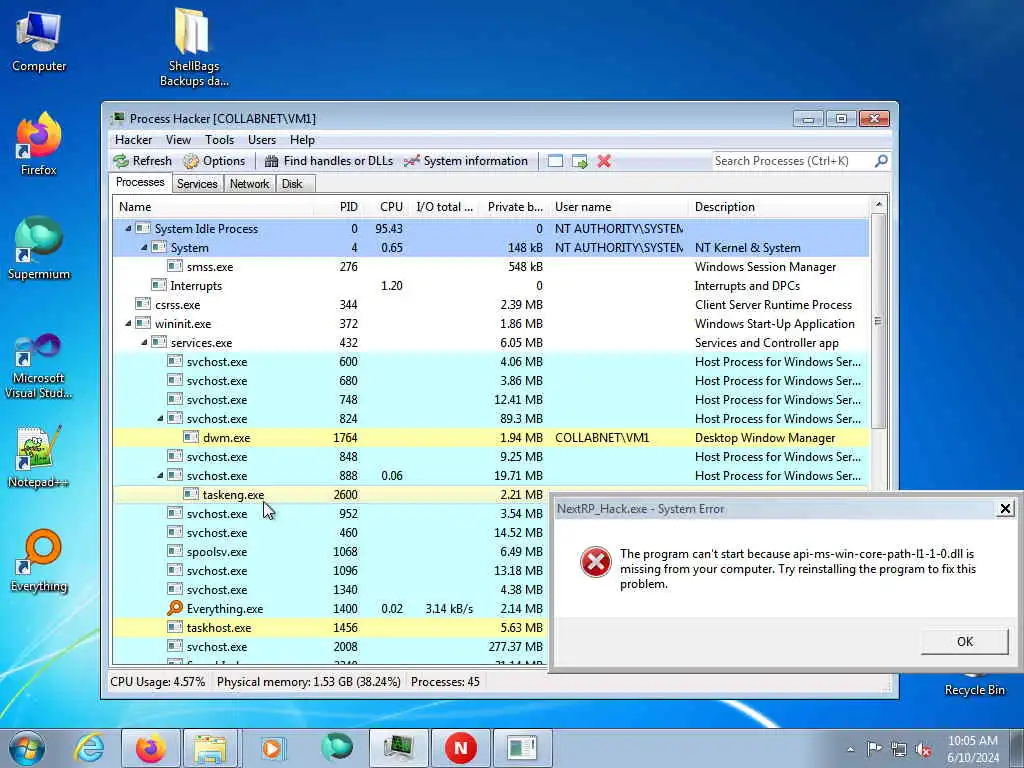Sort by the CPU column header
Image resolution: width=1024 pixels, height=768 pixels.
point(385,207)
